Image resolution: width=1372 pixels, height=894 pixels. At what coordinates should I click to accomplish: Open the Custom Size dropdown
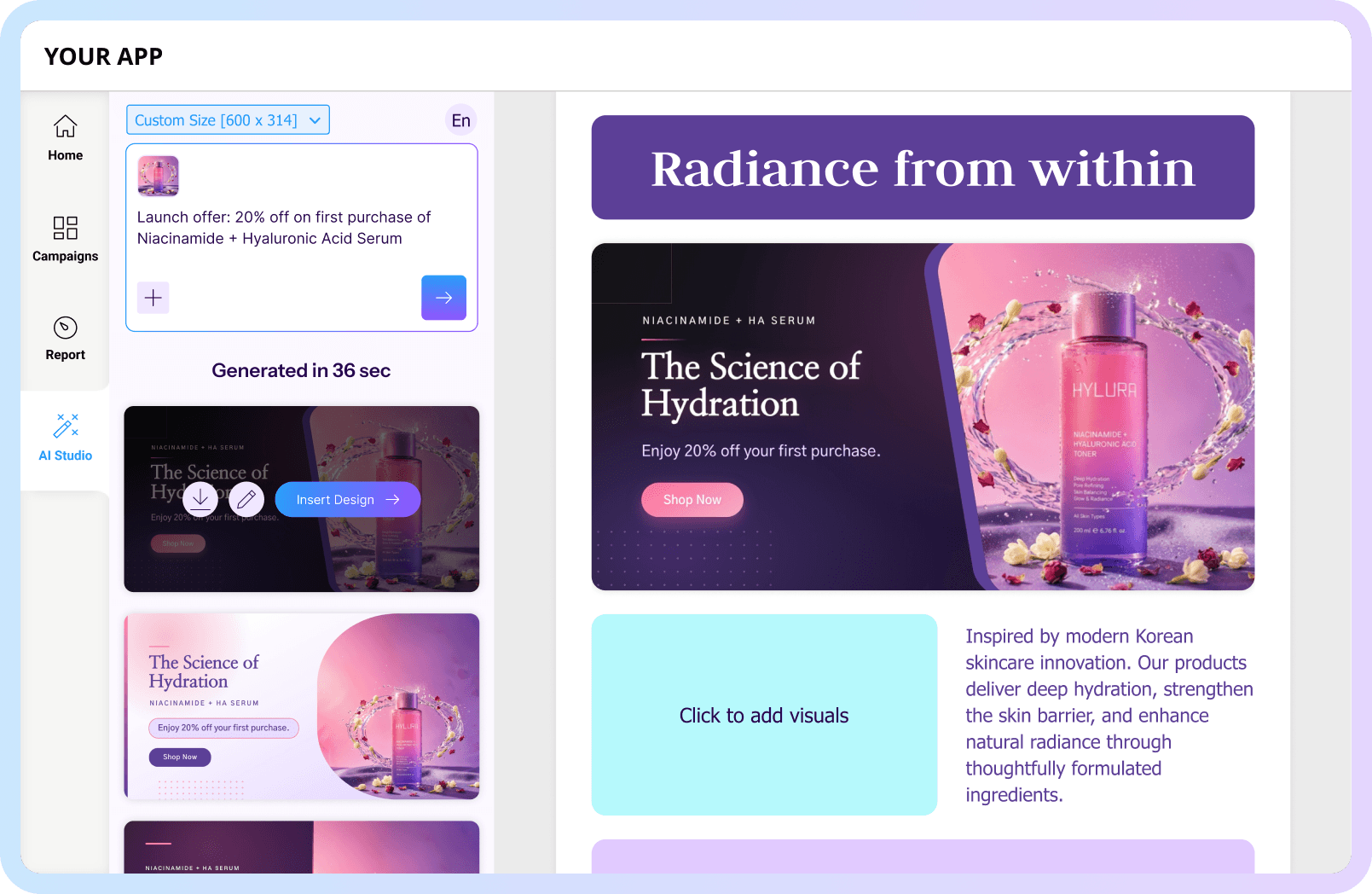(228, 120)
